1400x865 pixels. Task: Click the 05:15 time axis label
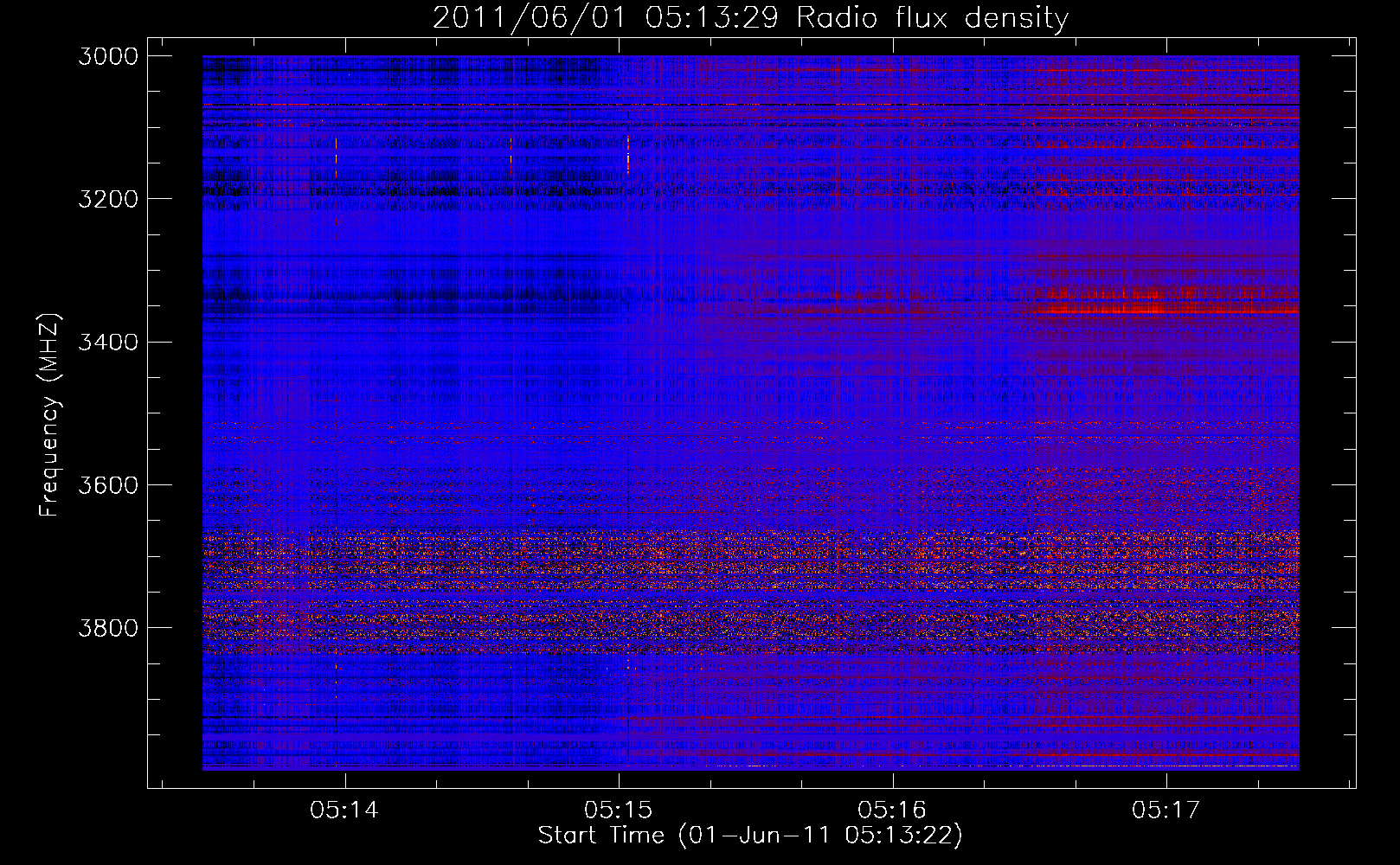click(x=618, y=811)
